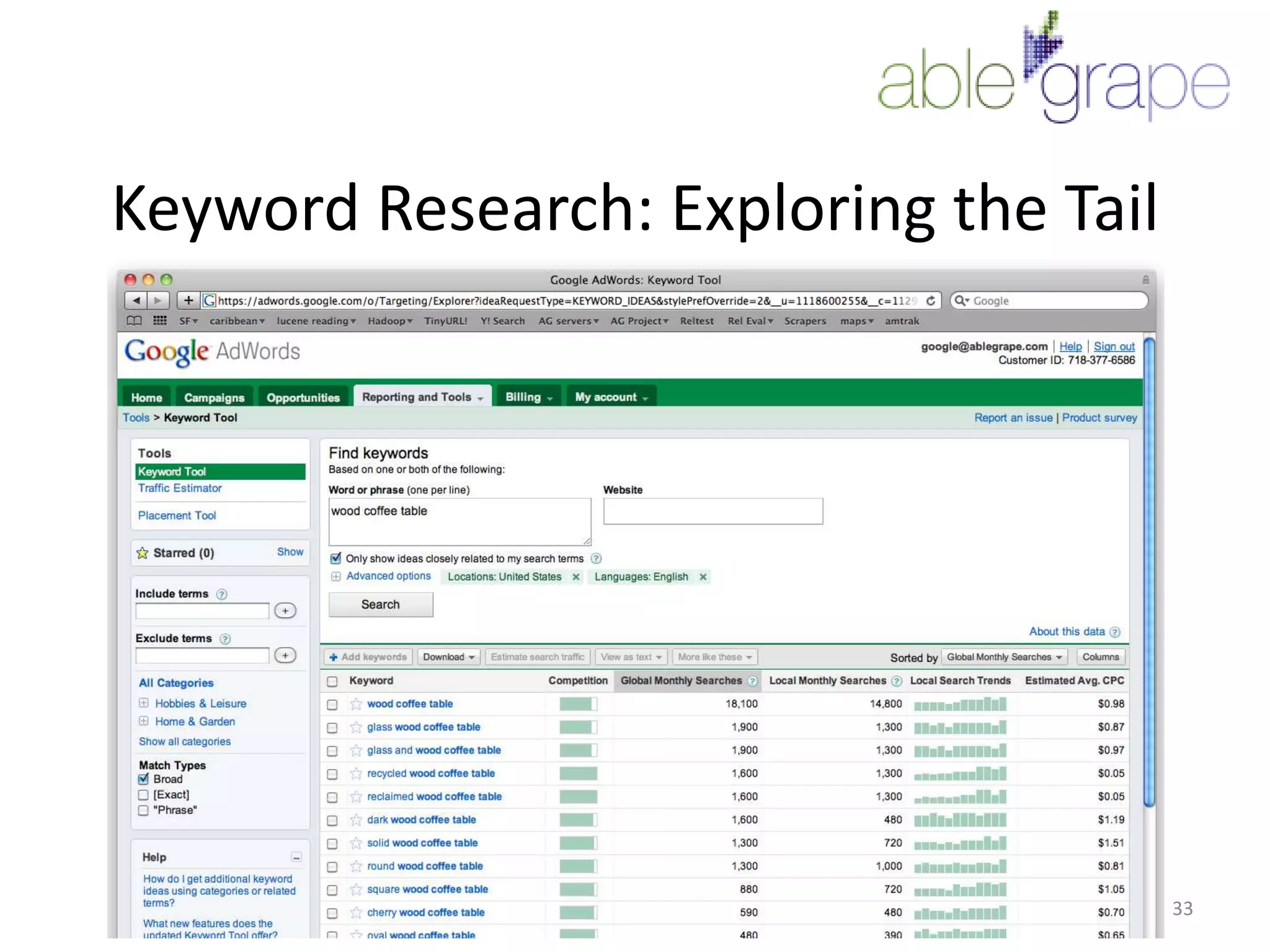1270x952 pixels.
Task: Open the My account tab
Action: 611,397
